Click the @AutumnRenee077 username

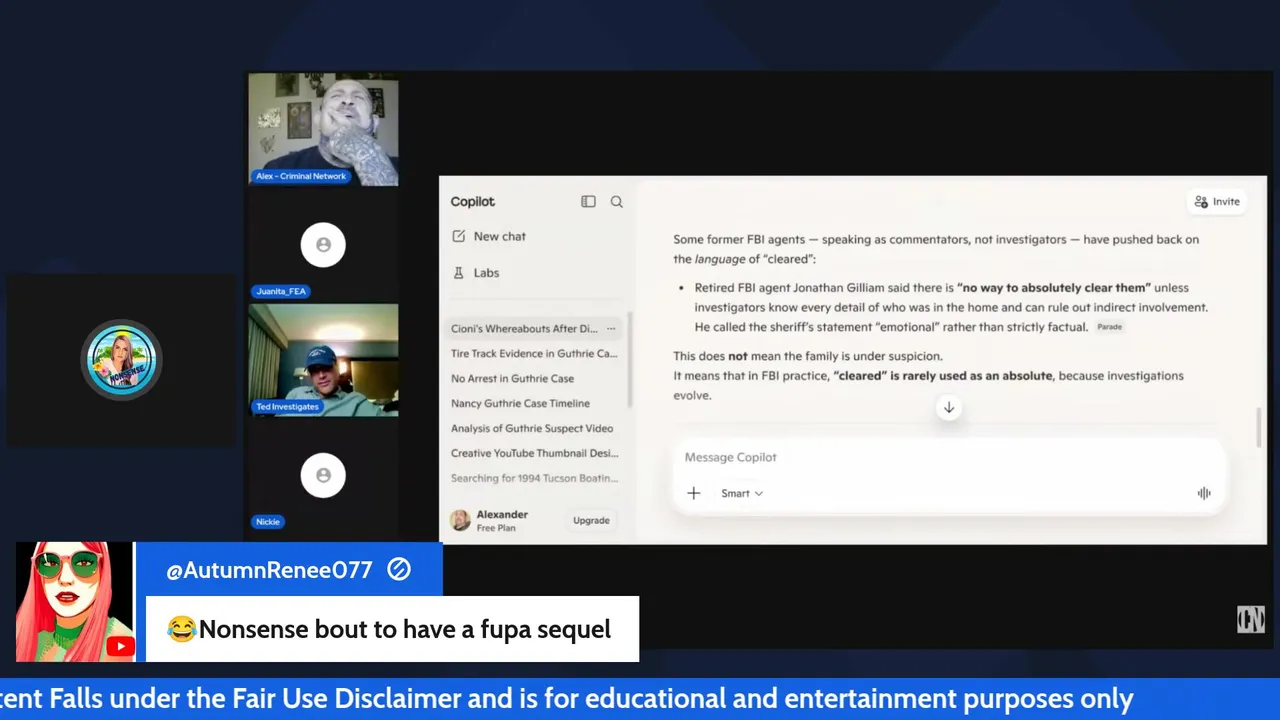pyautogui.click(x=269, y=570)
